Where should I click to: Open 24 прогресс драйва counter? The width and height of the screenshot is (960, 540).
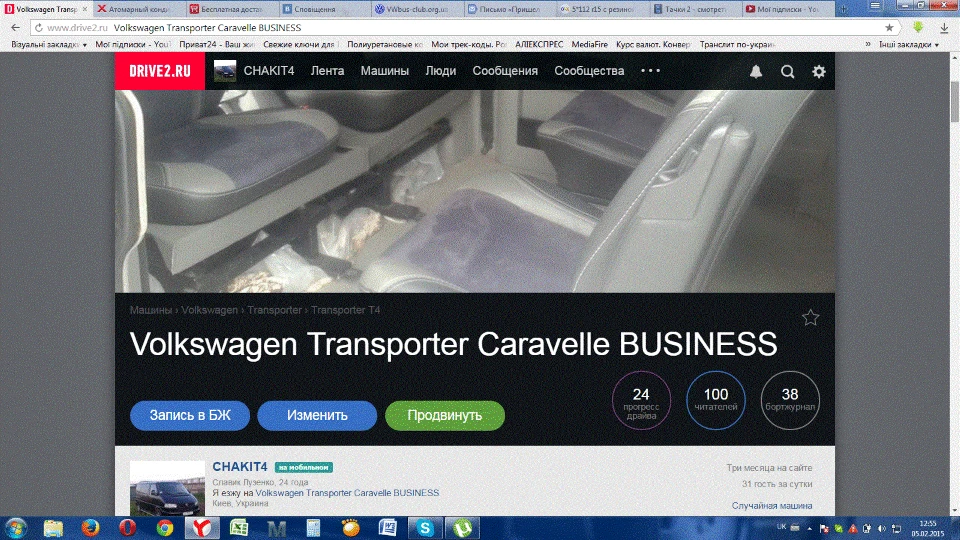pos(641,400)
